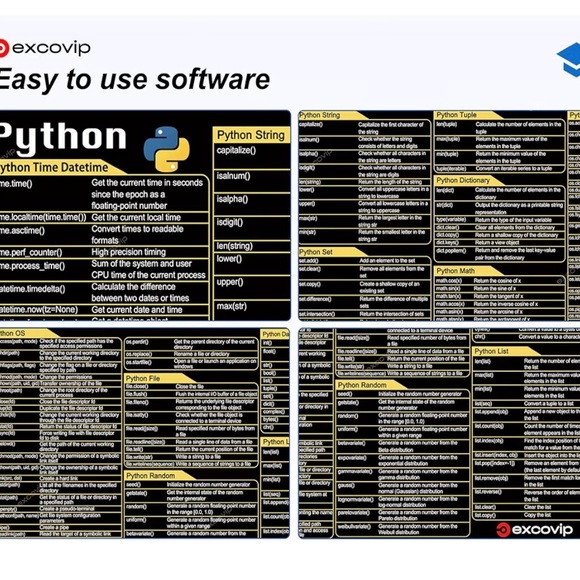Select the 'Python Time Datetime' heading
The height and width of the screenshot is (580, 580).
54,168
